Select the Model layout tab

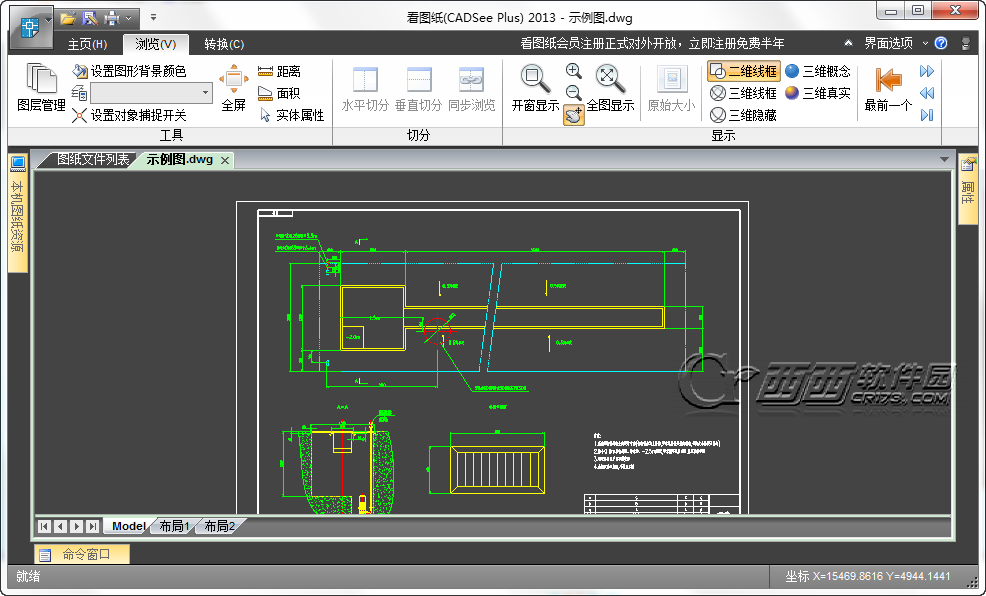pyautogui.click(x=129, y=526)
